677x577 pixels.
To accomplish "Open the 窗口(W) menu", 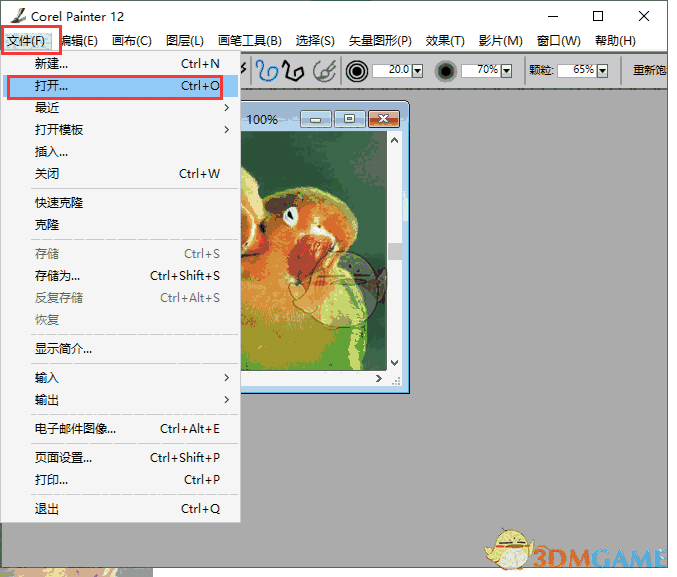I will point(559,41).
